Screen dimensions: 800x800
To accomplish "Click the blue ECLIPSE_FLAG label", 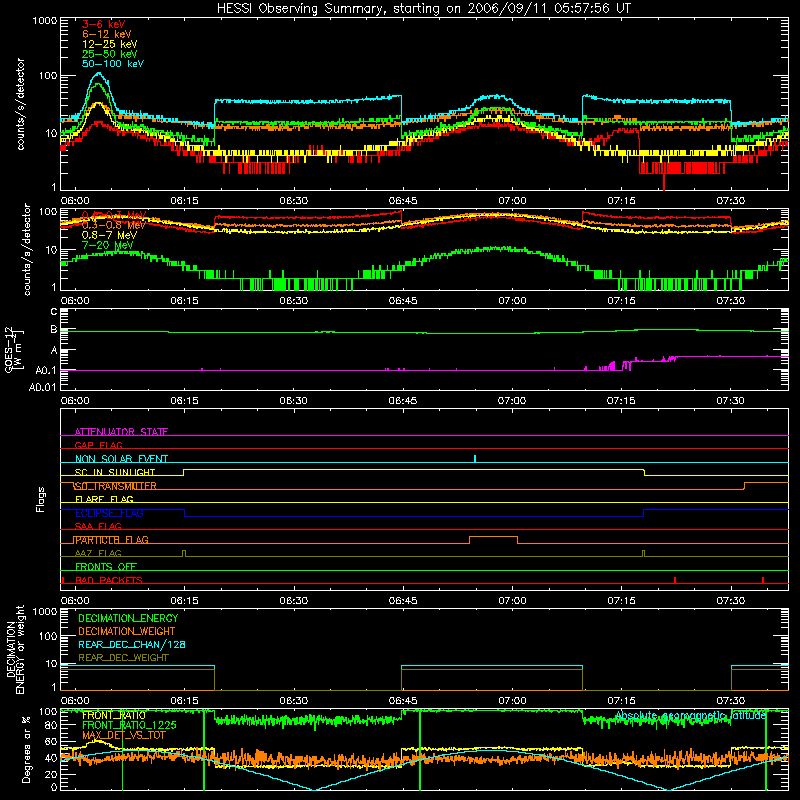I will (x=109, y=513).
